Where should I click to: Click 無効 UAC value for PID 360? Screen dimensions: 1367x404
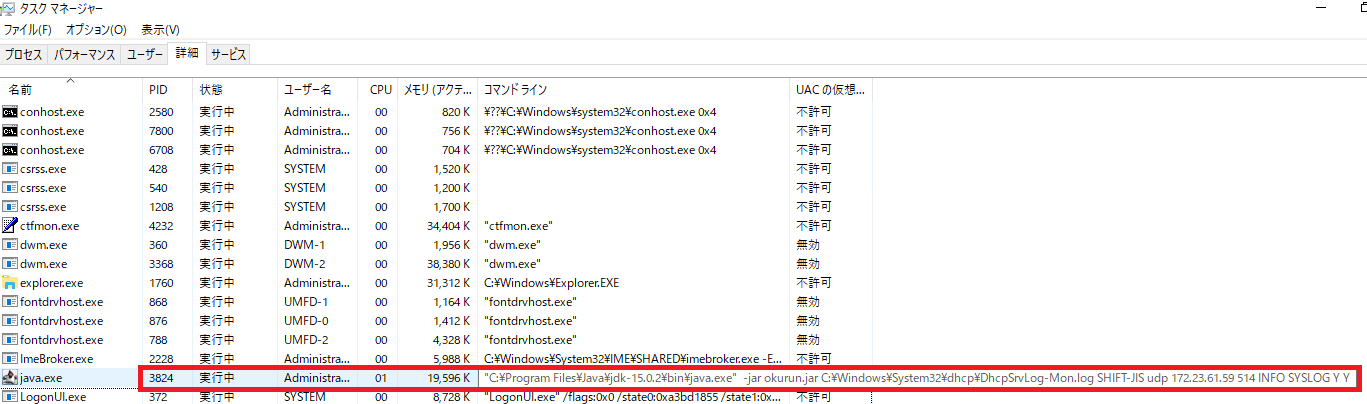tap(808, 245)
